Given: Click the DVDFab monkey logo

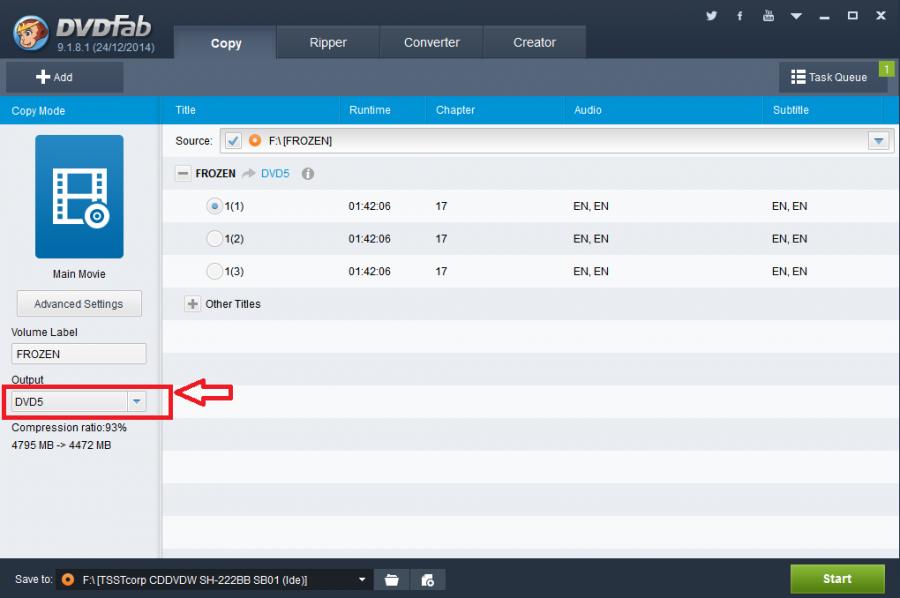Looking at the screenshot, I should [x=31, y=33].
